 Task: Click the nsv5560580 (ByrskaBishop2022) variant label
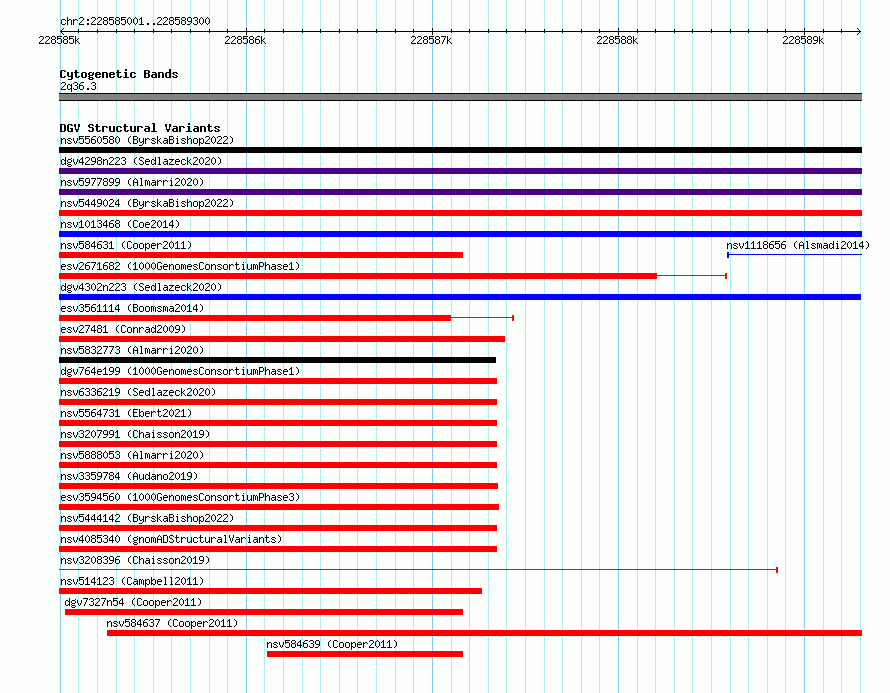(147, 140)
